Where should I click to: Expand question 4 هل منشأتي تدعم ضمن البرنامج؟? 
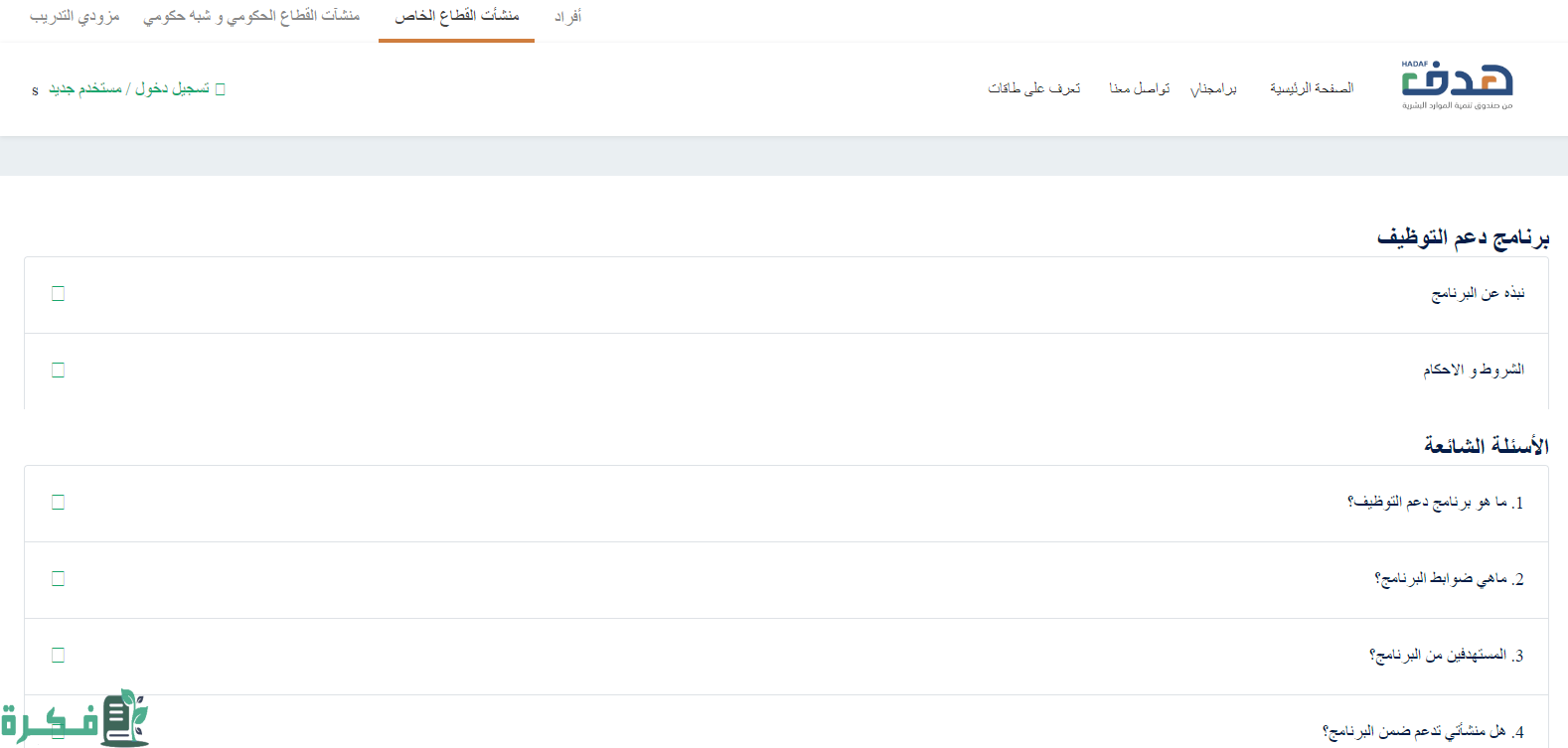1422,732
